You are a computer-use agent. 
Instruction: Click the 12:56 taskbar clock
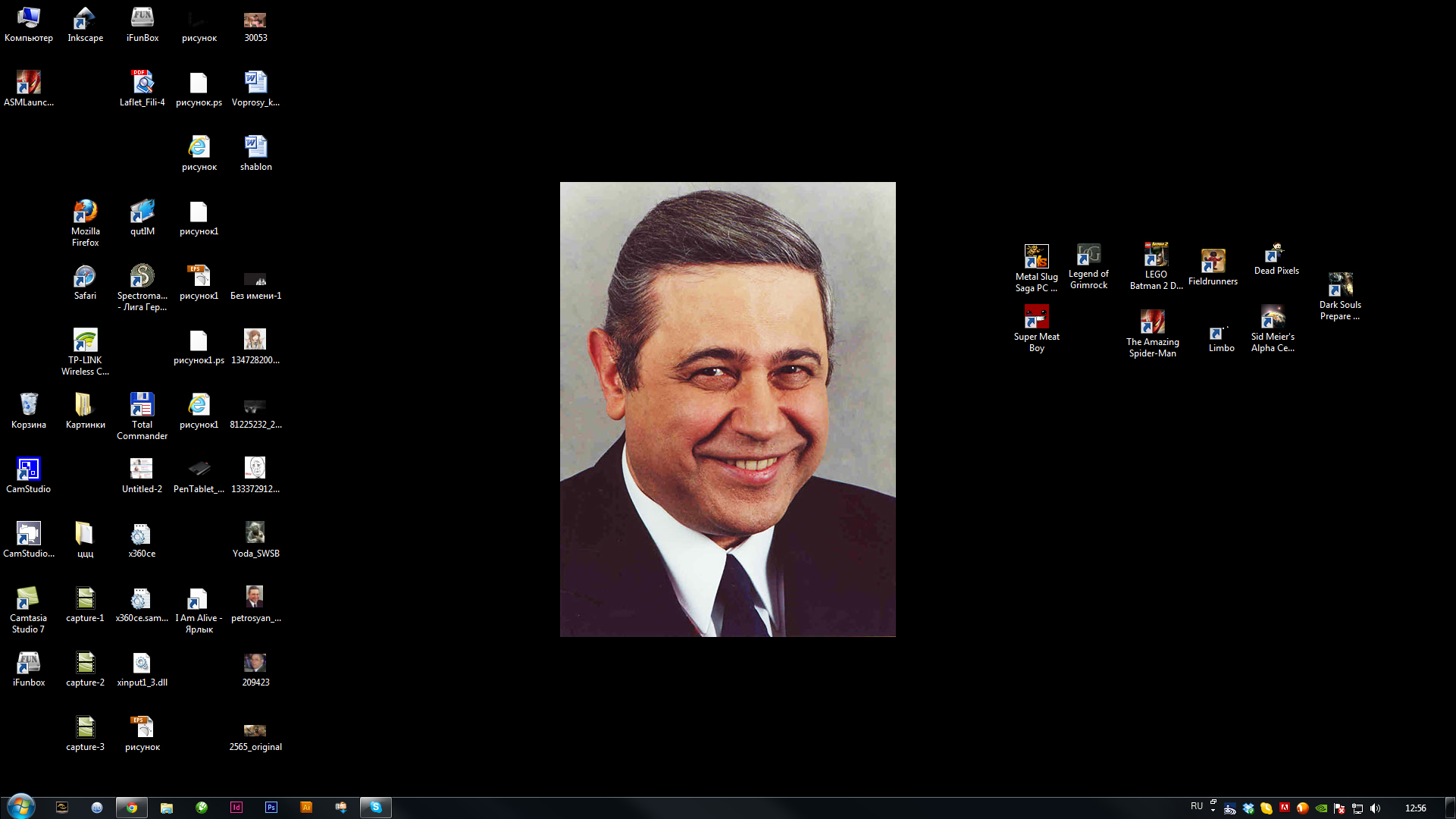[x=1415, y=808]
